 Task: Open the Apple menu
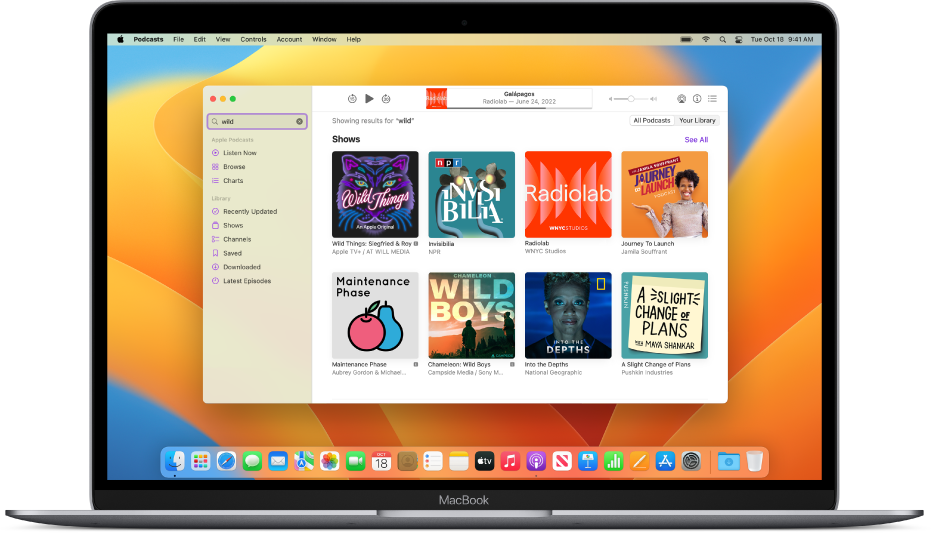point(120,39)
